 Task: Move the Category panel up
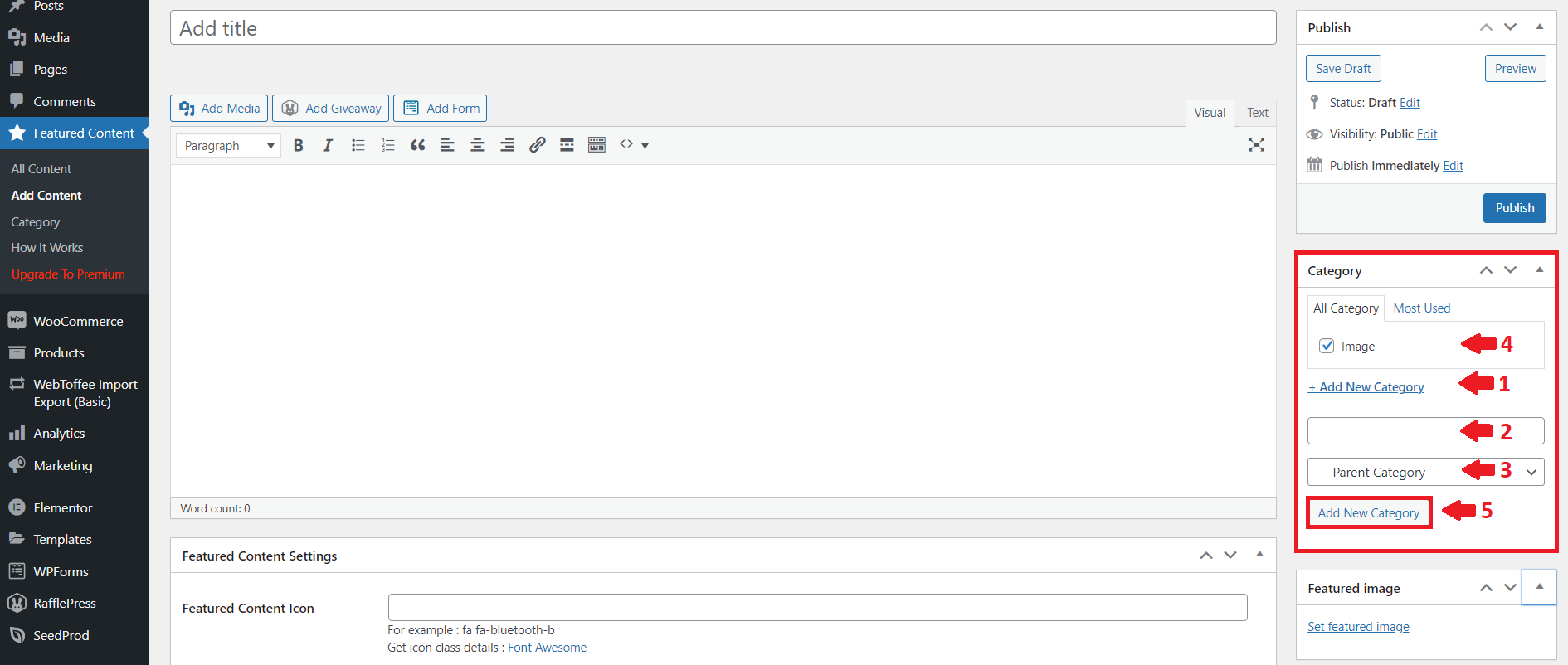1486,270
